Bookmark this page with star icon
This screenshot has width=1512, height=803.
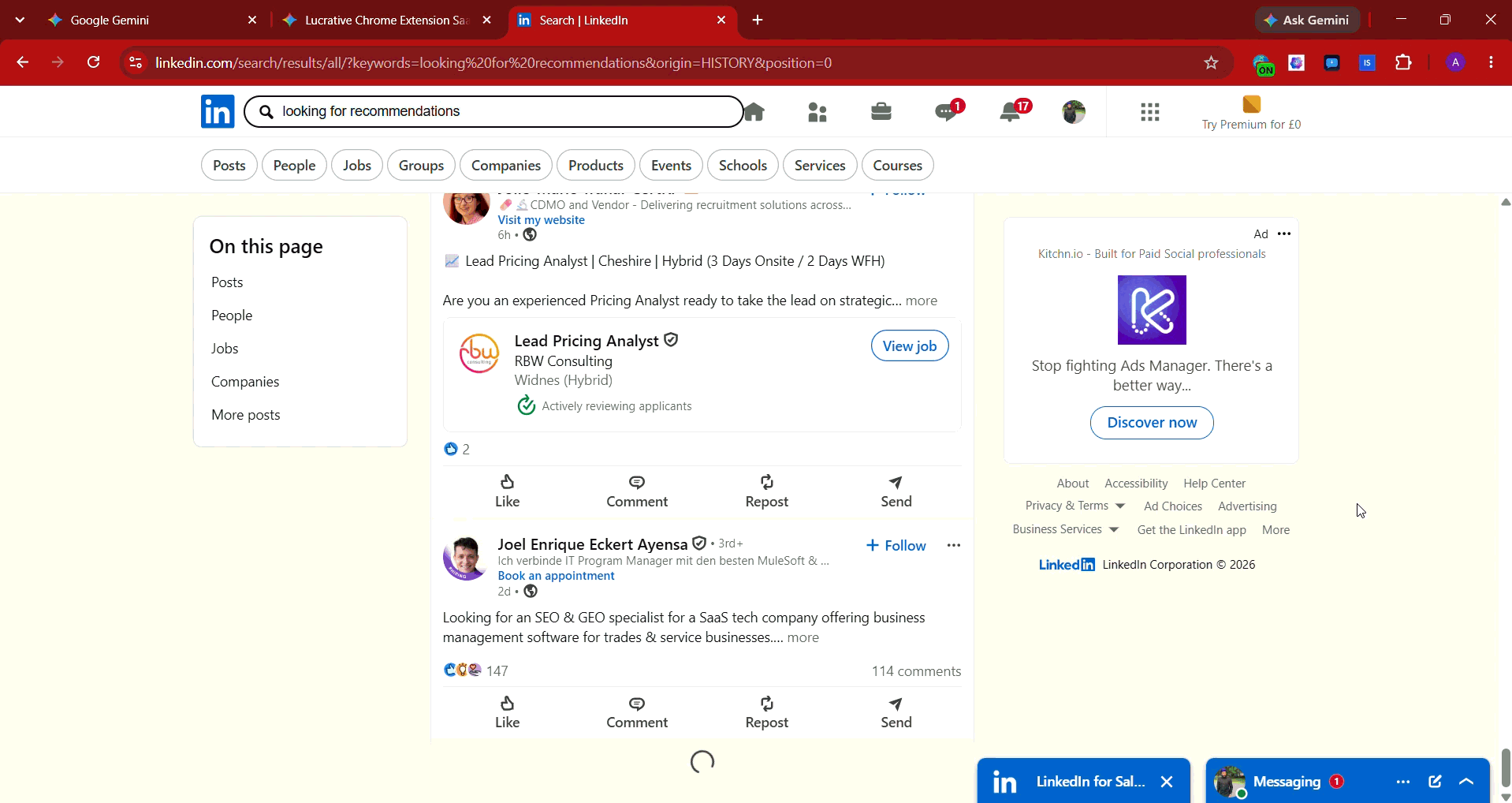1212,63
